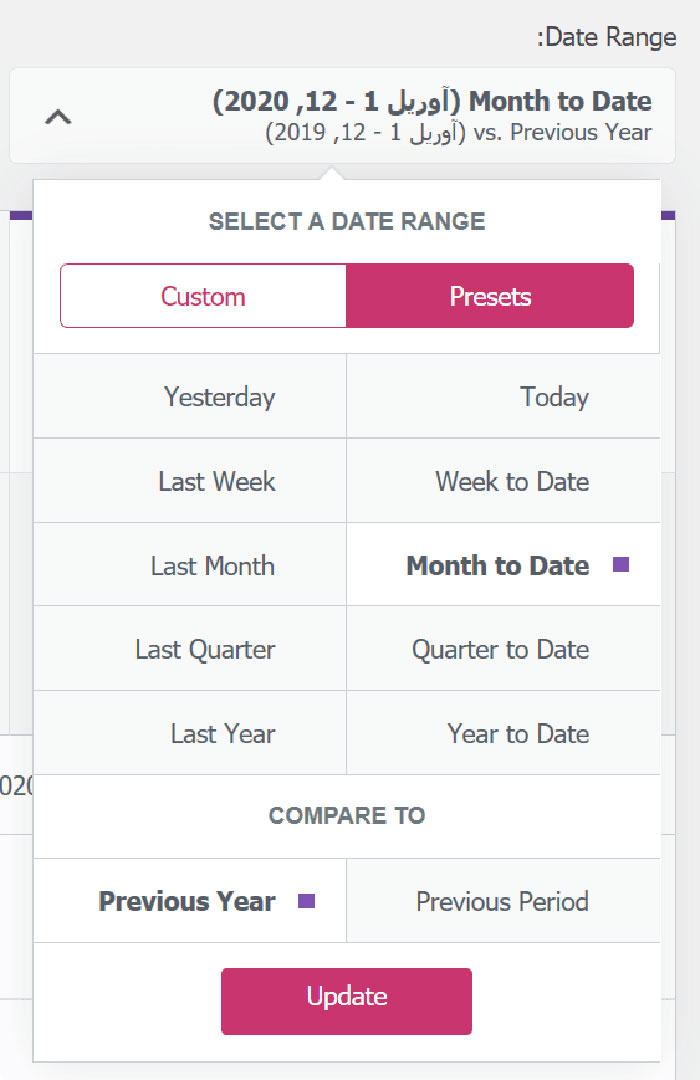Viewport: 700px width, 1080px height.
Task: Collapse the date range chevron arrow
Action: point(58,117)
